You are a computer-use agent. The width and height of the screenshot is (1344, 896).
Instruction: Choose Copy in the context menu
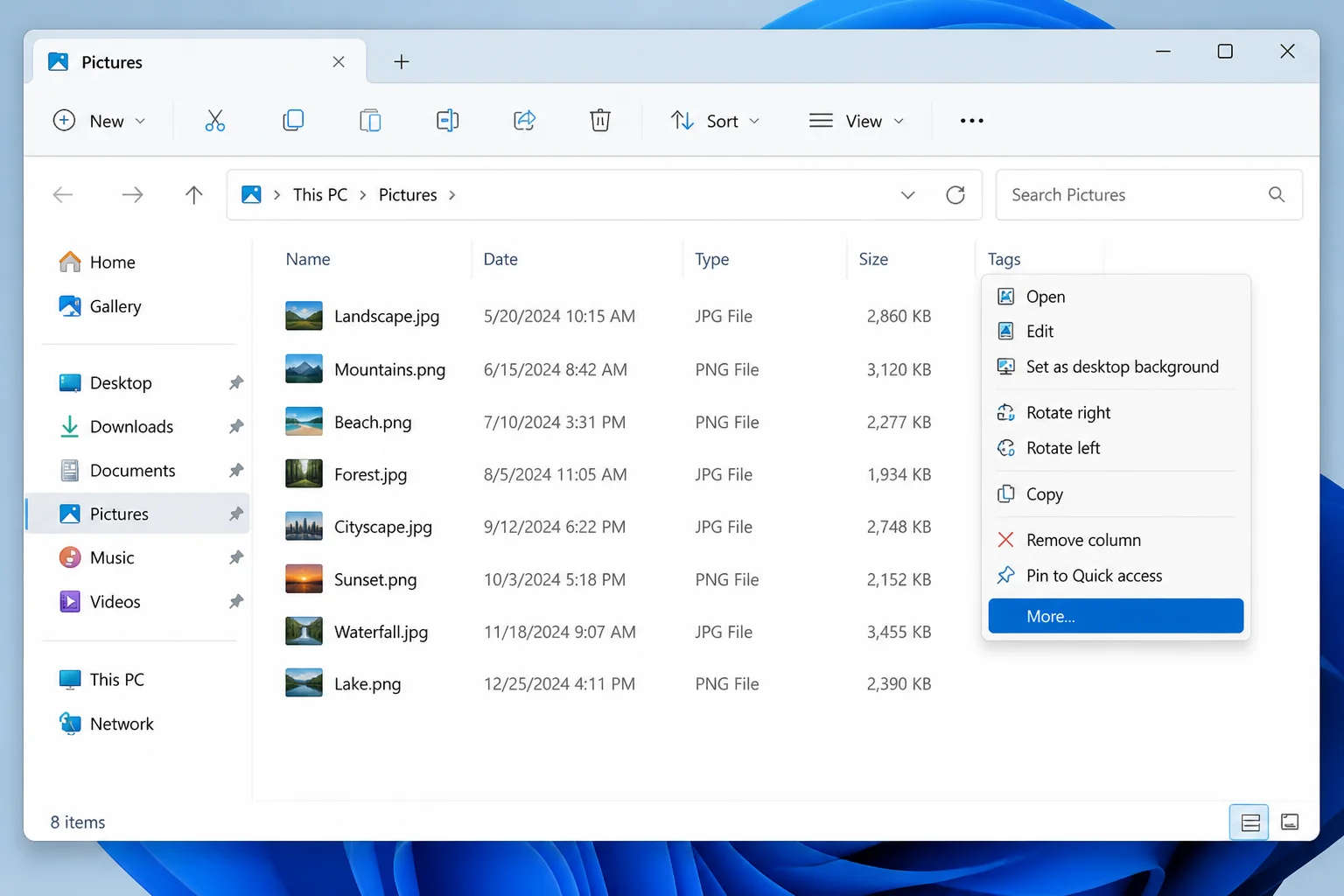tap(1116, 494)
